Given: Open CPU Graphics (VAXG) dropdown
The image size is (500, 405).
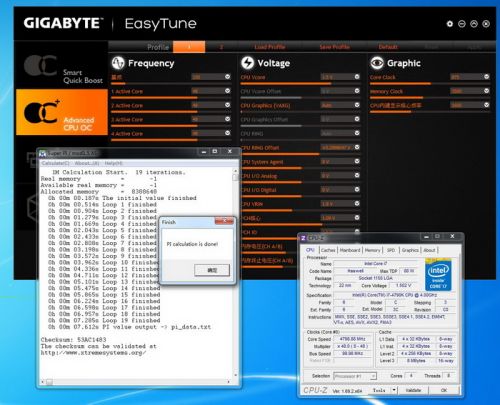Looking at the screenshot, I should (x=357, y=105).
